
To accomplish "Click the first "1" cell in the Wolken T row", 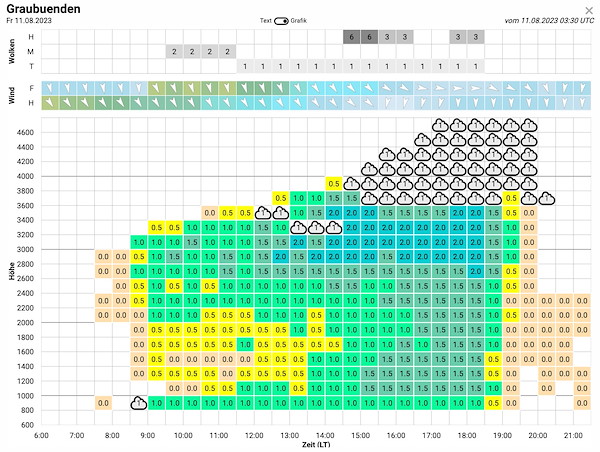I will [245, 66].
